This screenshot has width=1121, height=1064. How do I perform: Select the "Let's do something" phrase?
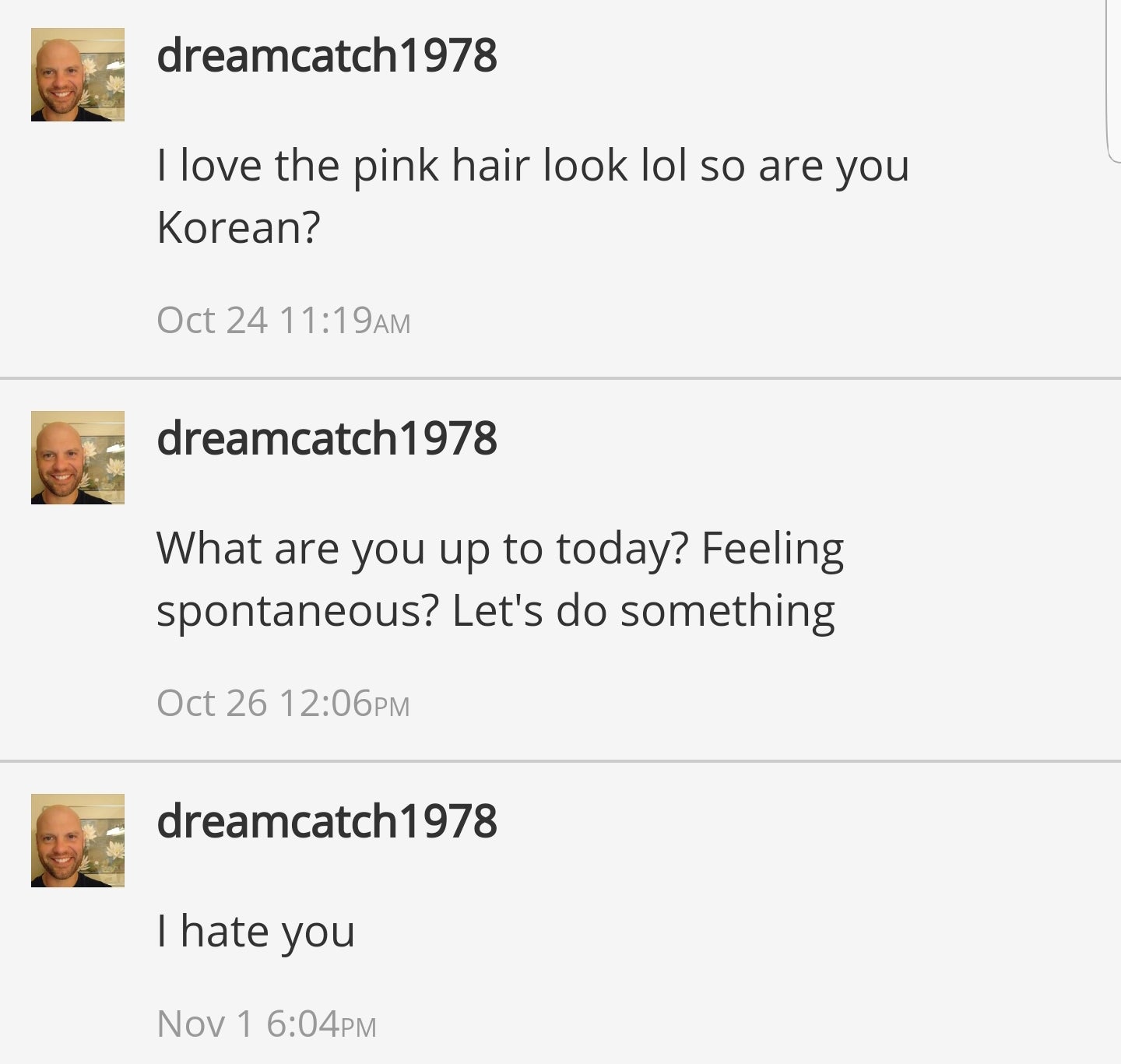coord(643,612)
